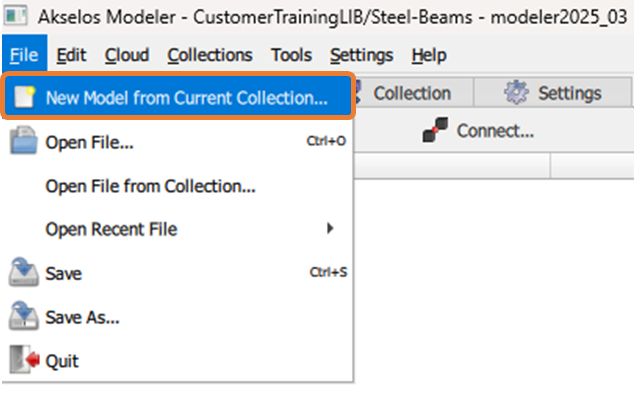Image resolution: width=634 pixels, height=401 pixels.
Task: Expand Open Recent File submenu arrow
Action: coord(330,228)
